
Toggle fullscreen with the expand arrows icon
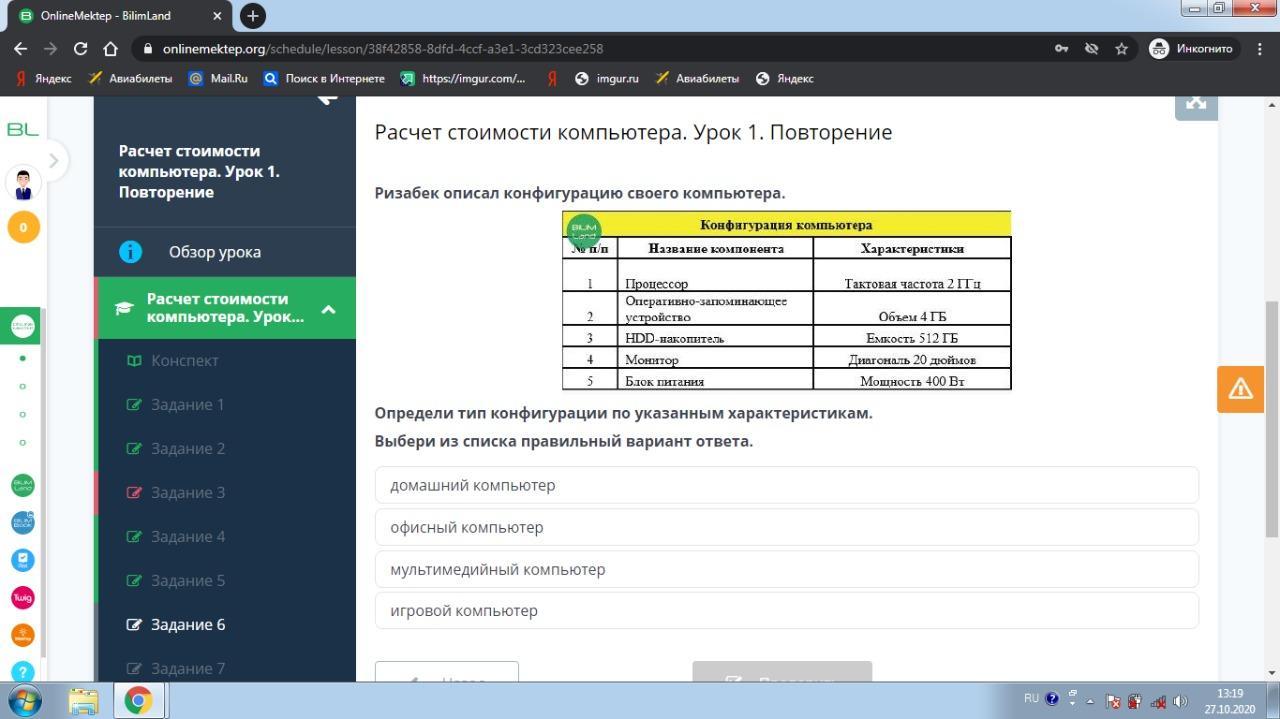1196,105
